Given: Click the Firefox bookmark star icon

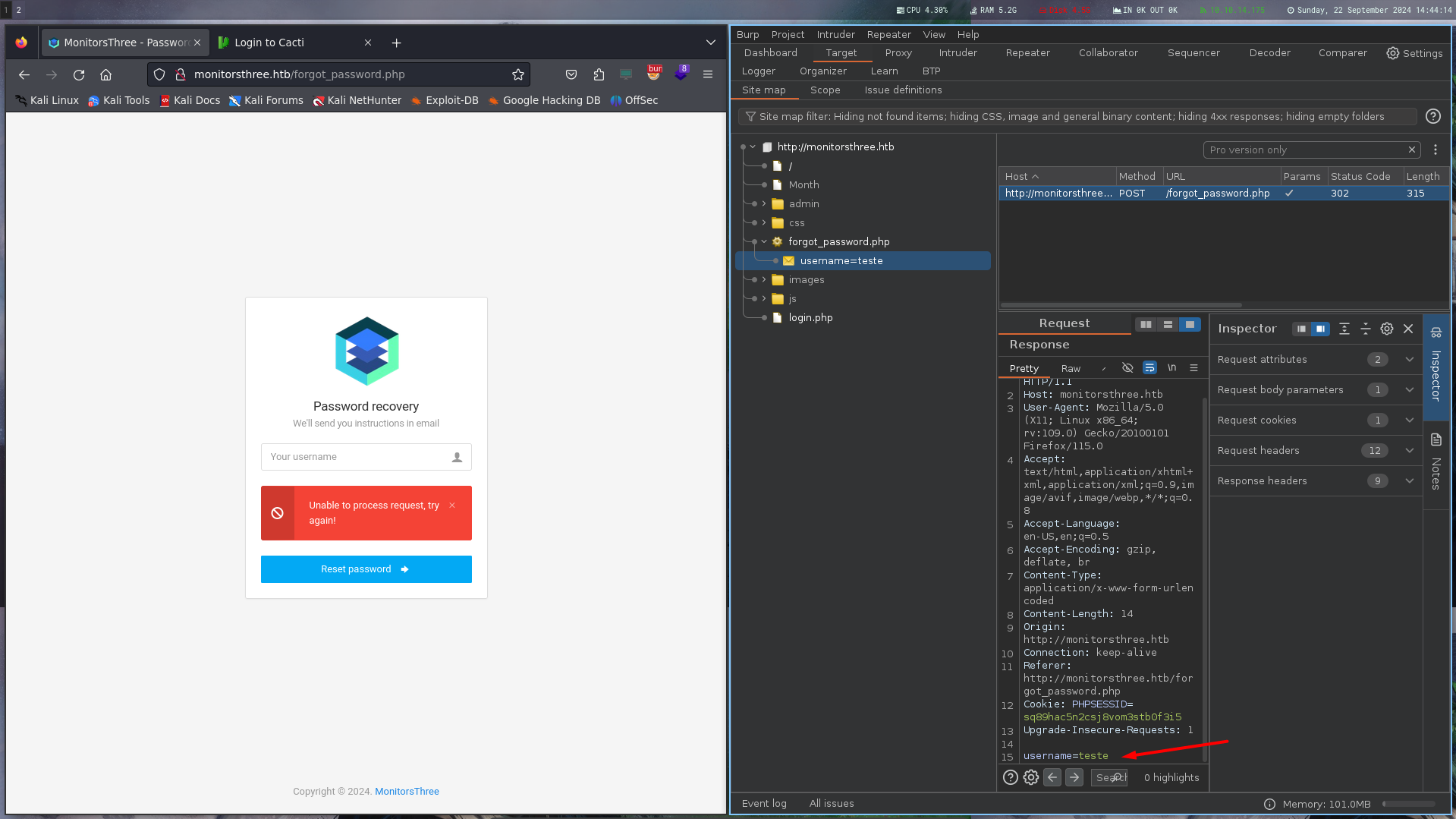Looking at the screenshot, I should [x=518, y=74].
